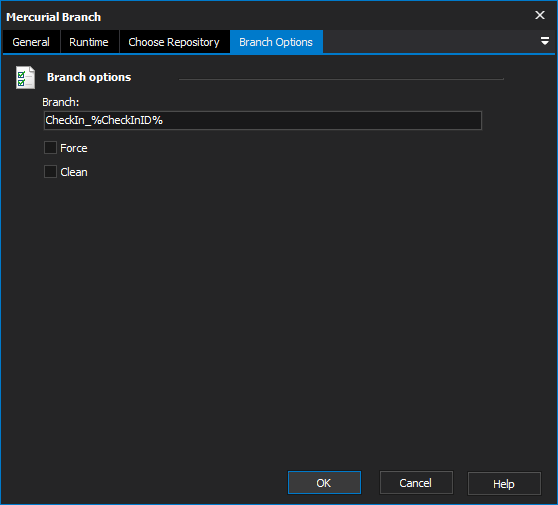
Task: Dismiss the dialog via Cancel
Action: point(416,483)
